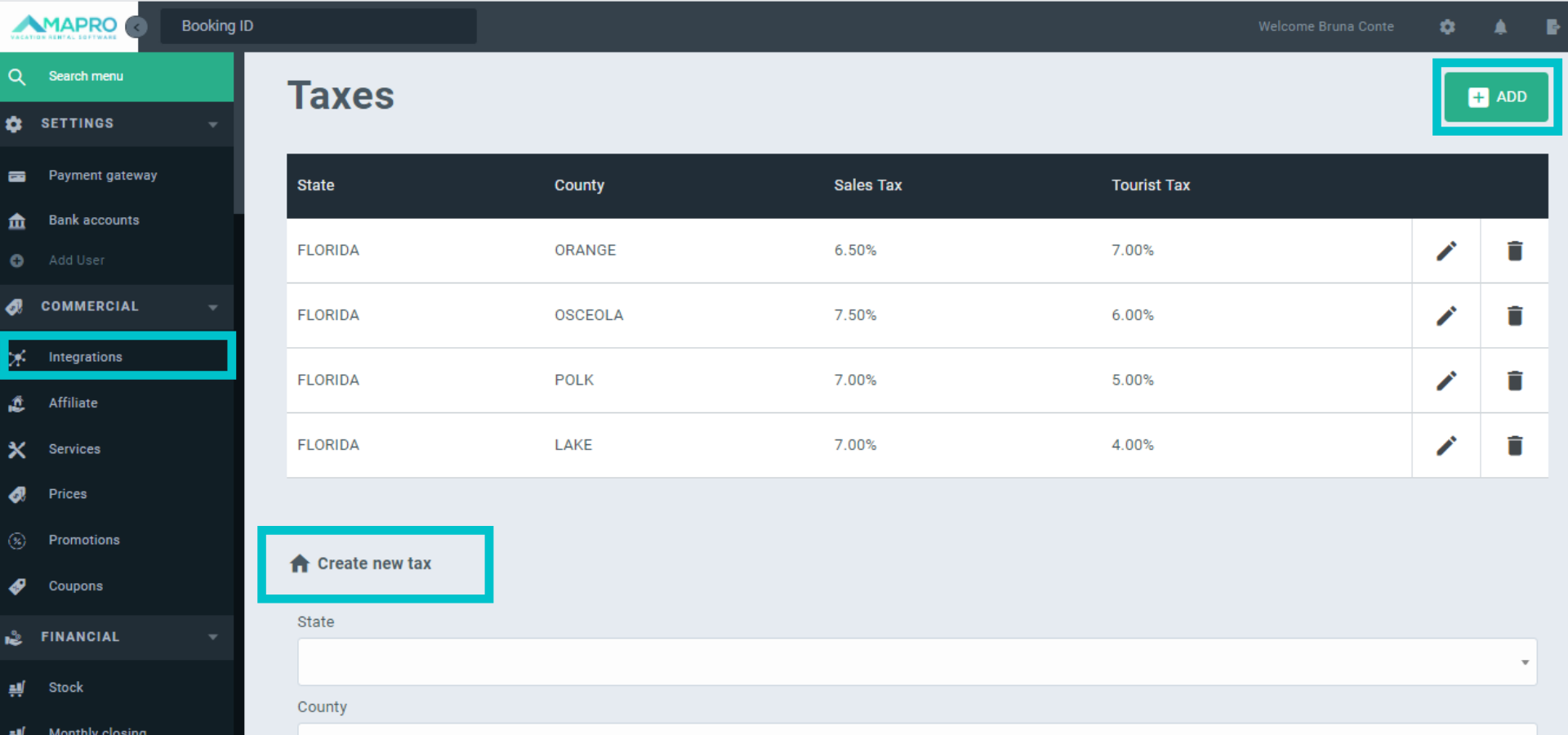Click the logout icon in header
This screenshot has height=735, width=1568.
pyautogui.click(x=1552, y=27)
